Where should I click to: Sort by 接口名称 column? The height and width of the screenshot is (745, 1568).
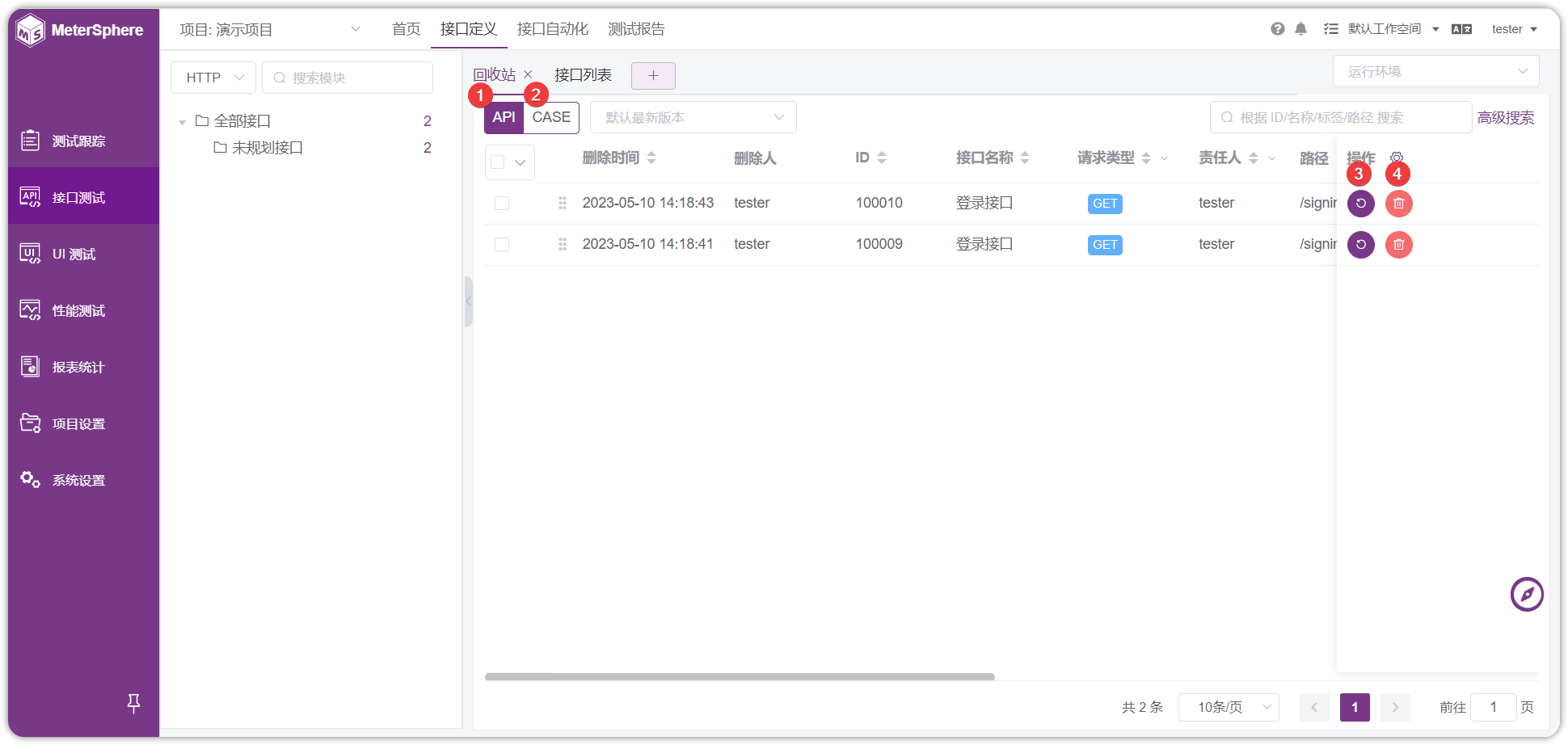pyautogui.click(x=1025, y=158)
